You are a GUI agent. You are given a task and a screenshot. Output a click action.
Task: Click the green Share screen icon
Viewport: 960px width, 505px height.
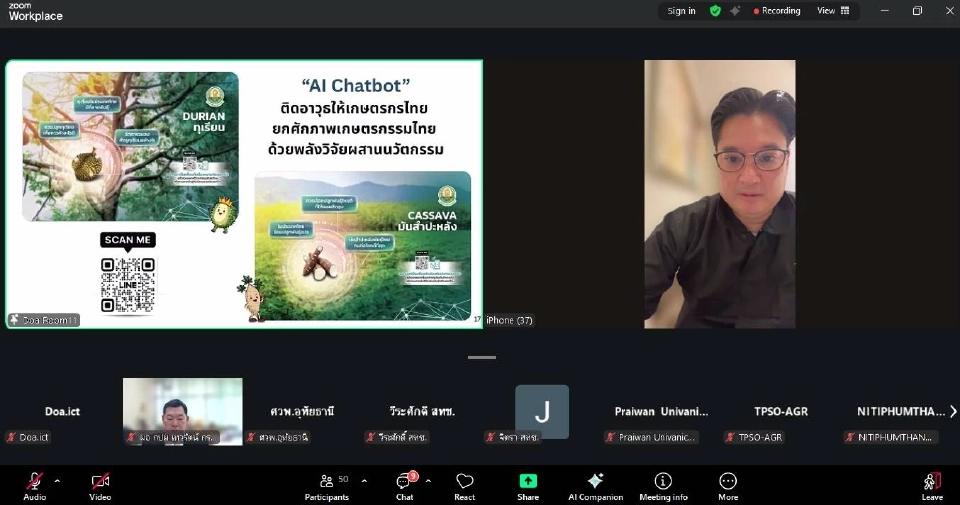click(528, 481)
